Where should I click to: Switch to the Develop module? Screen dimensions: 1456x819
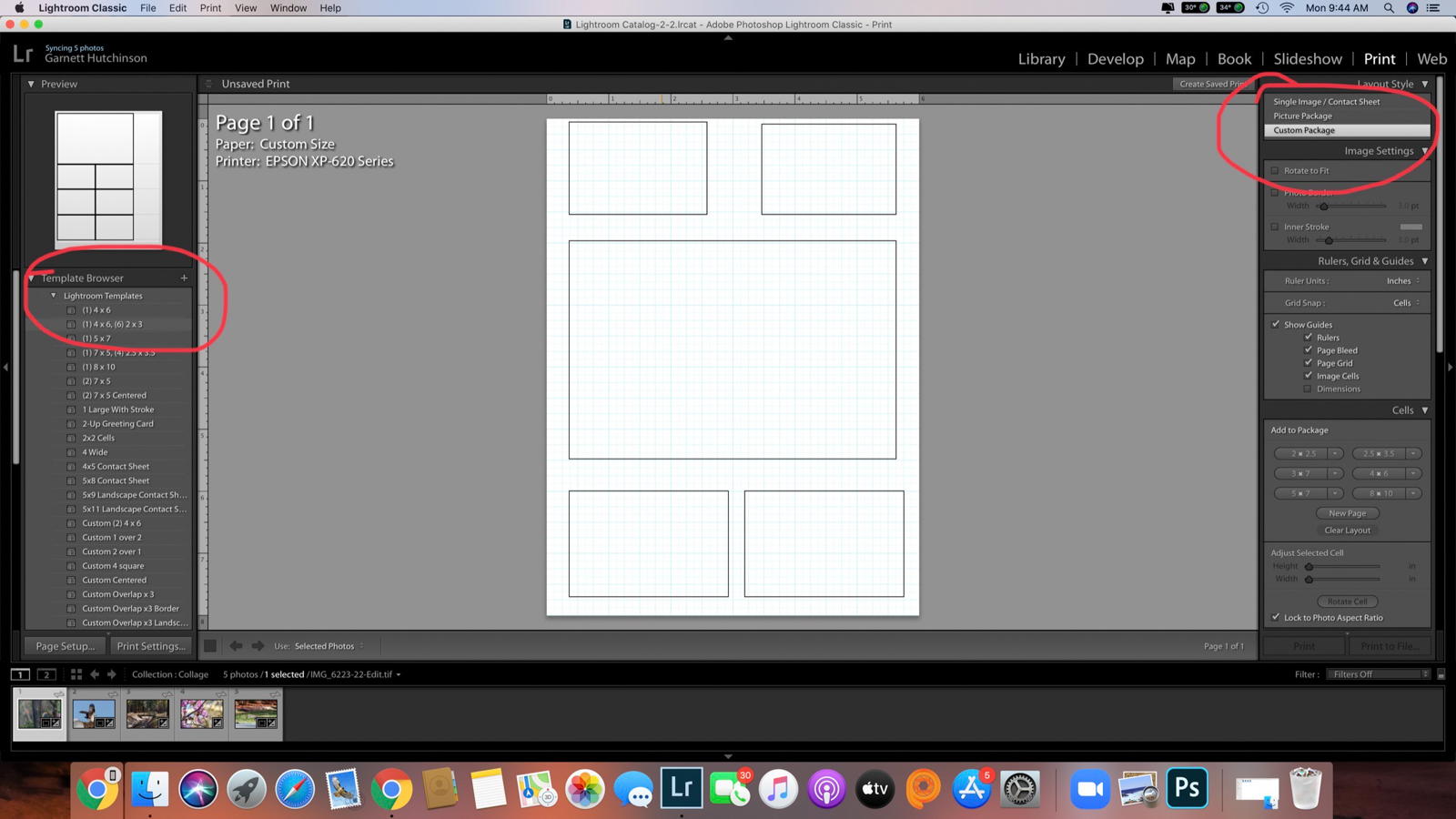tap(1116, 58)
